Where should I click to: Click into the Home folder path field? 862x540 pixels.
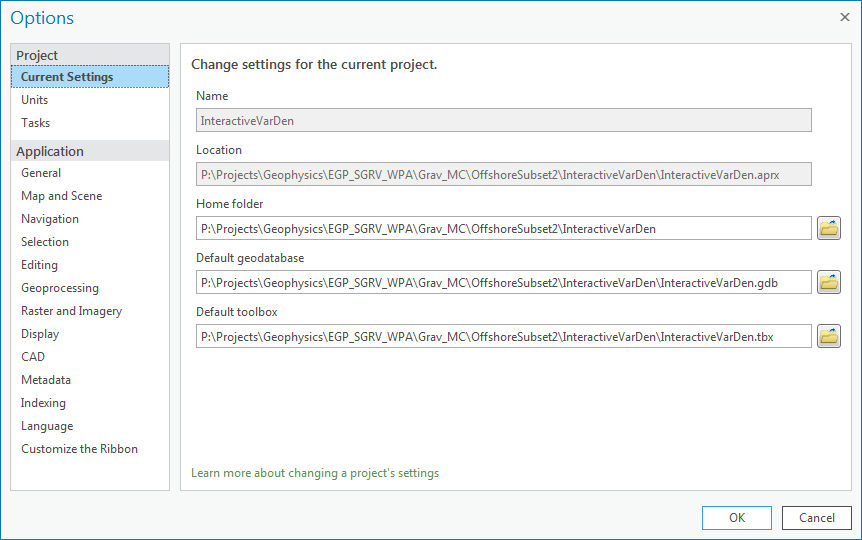coord(503,229)
